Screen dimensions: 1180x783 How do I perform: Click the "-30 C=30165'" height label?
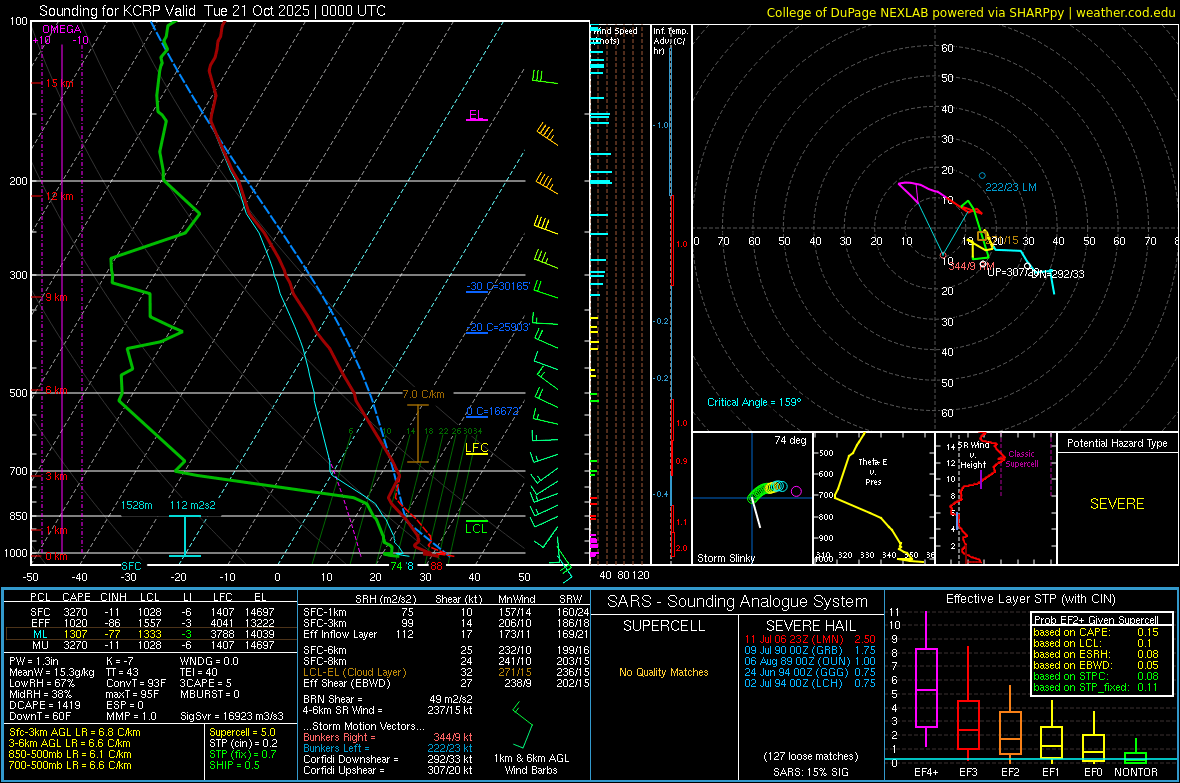pyautogui.click(x=498, y=287)
